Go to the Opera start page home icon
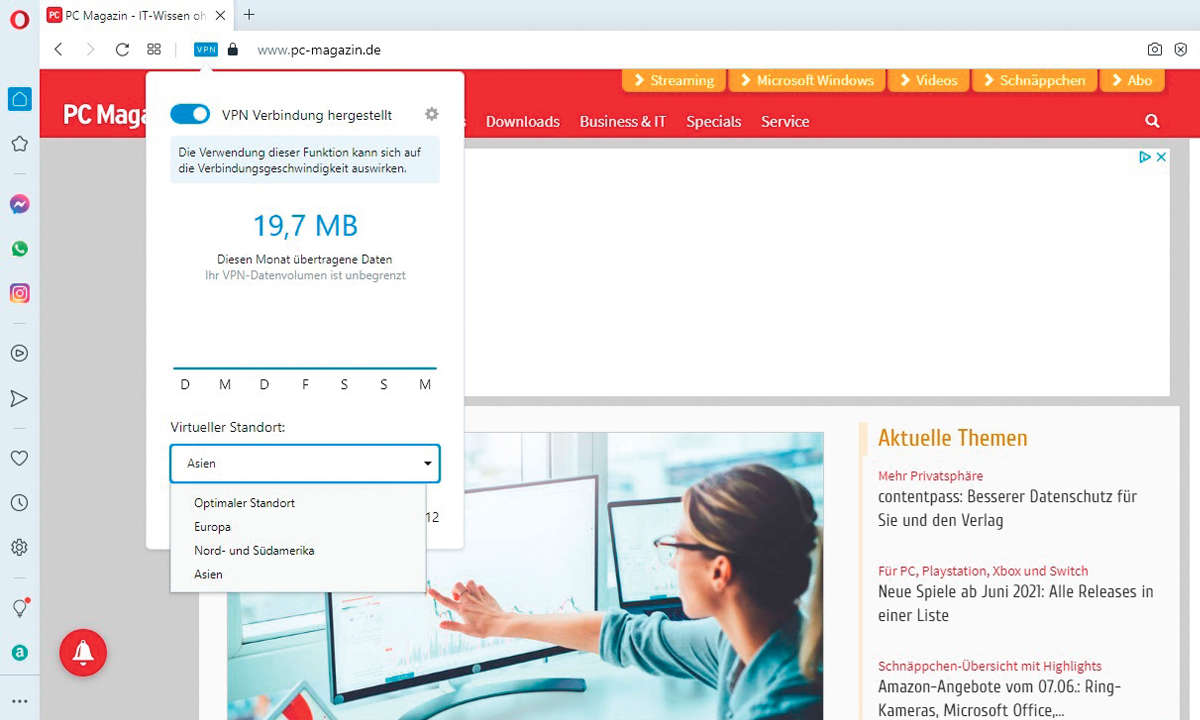Screen dimensions: 1200x720 19,99
